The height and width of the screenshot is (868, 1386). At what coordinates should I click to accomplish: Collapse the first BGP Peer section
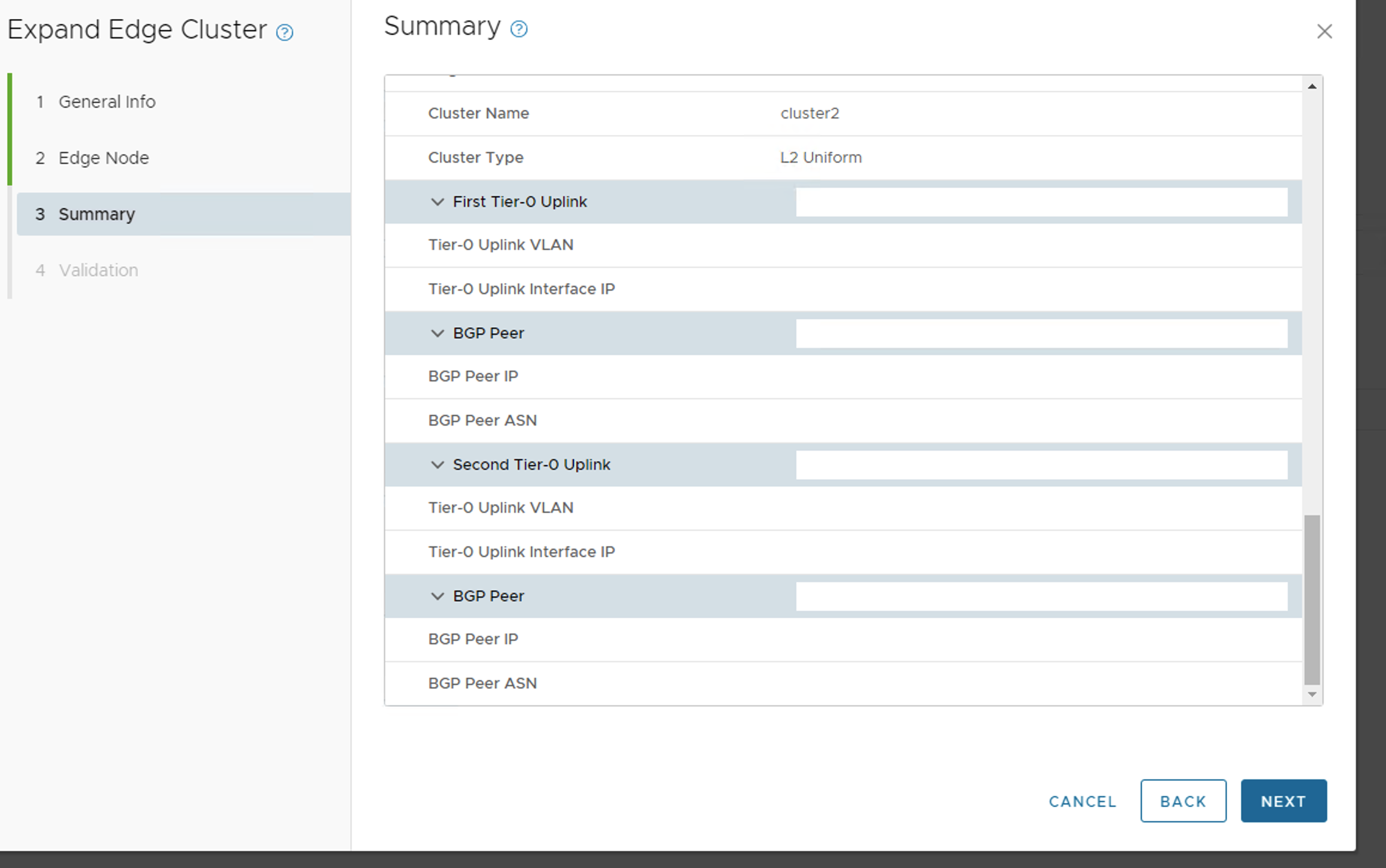coord(438,334)
